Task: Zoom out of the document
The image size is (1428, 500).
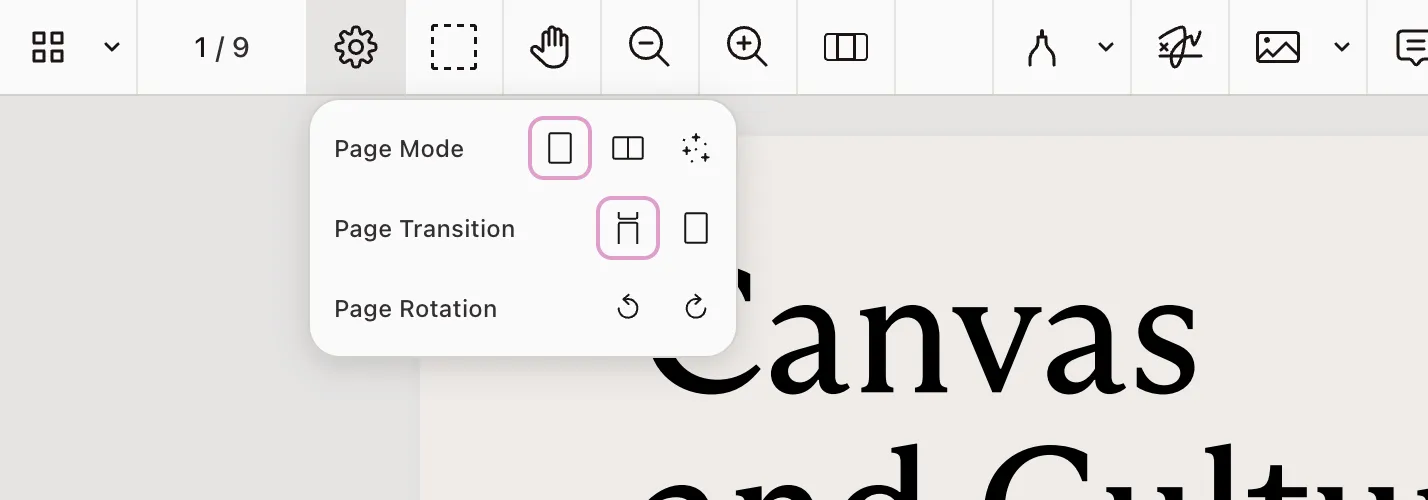Action: coord(649,47)
